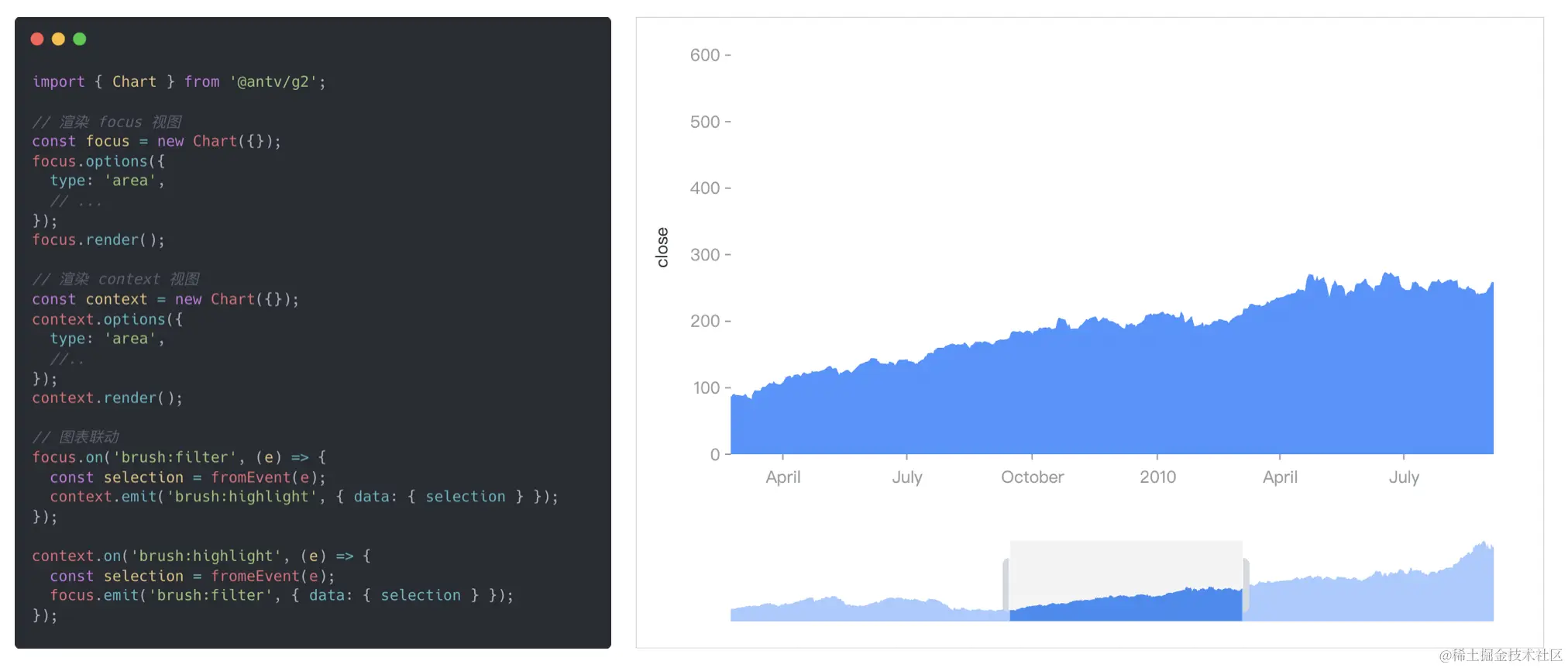Click the green maximize dot in code window
This screenshot has width=1568, height=668.
tap(80, 39)
